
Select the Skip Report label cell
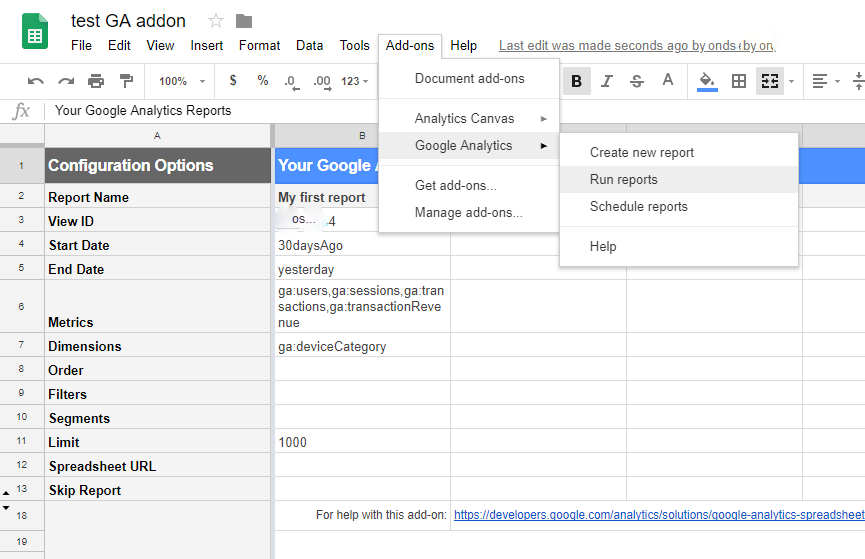(157, 490)
